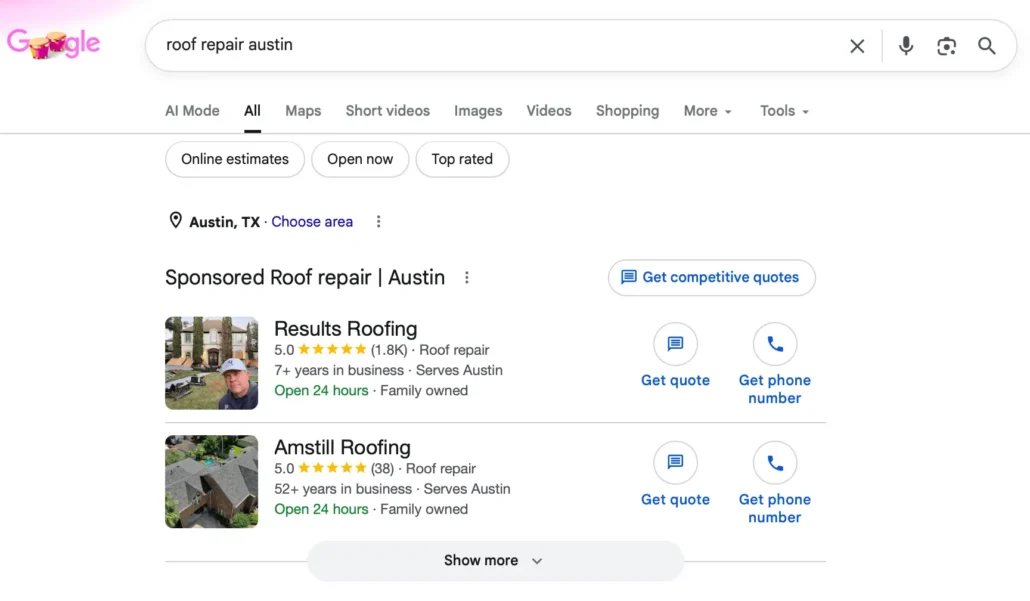The height and width of the screenshot is (601, 1030).
Task: Submit search with magnifying glass icon
Action: [987, 46]
